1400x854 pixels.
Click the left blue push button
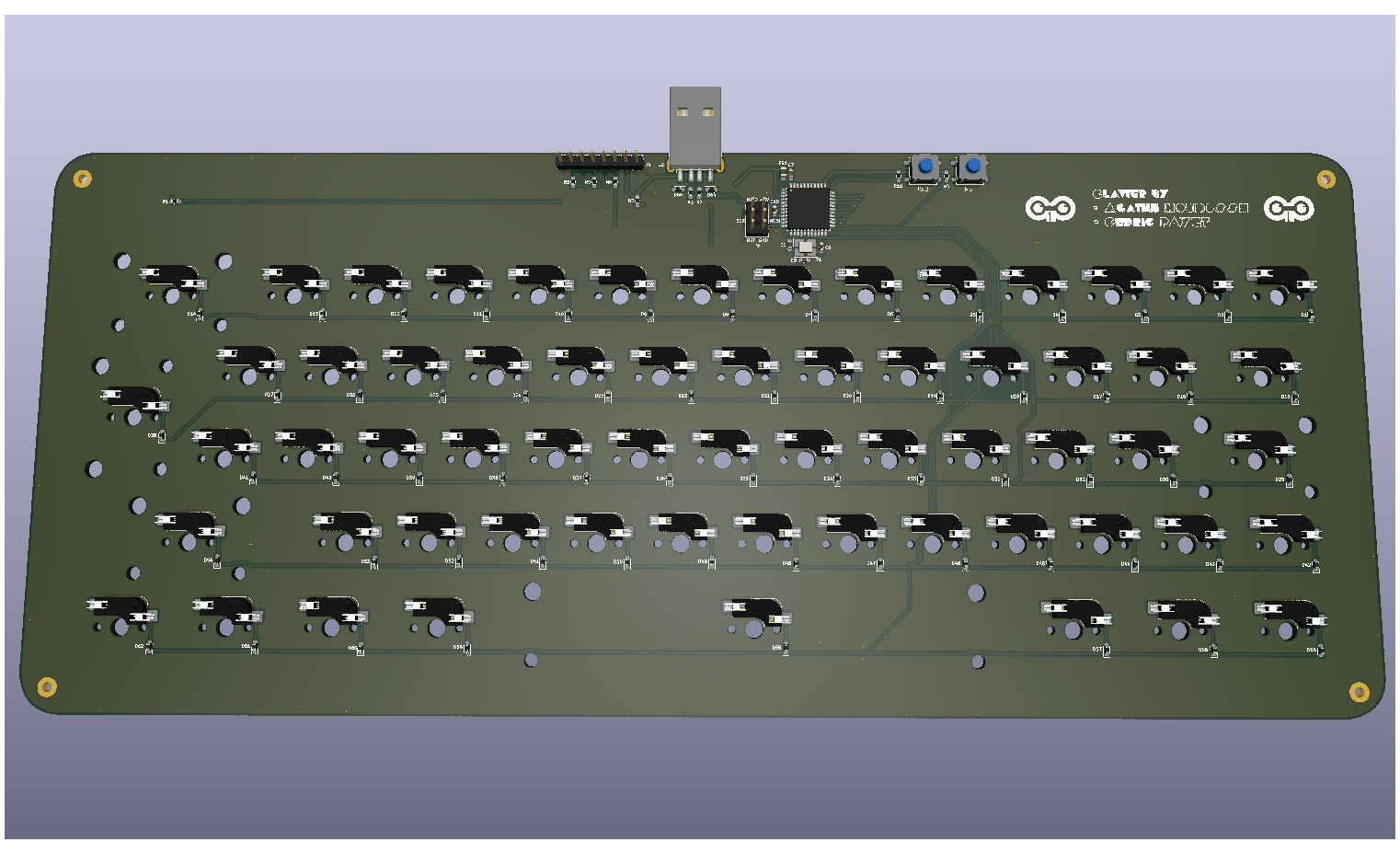(924, 167)
